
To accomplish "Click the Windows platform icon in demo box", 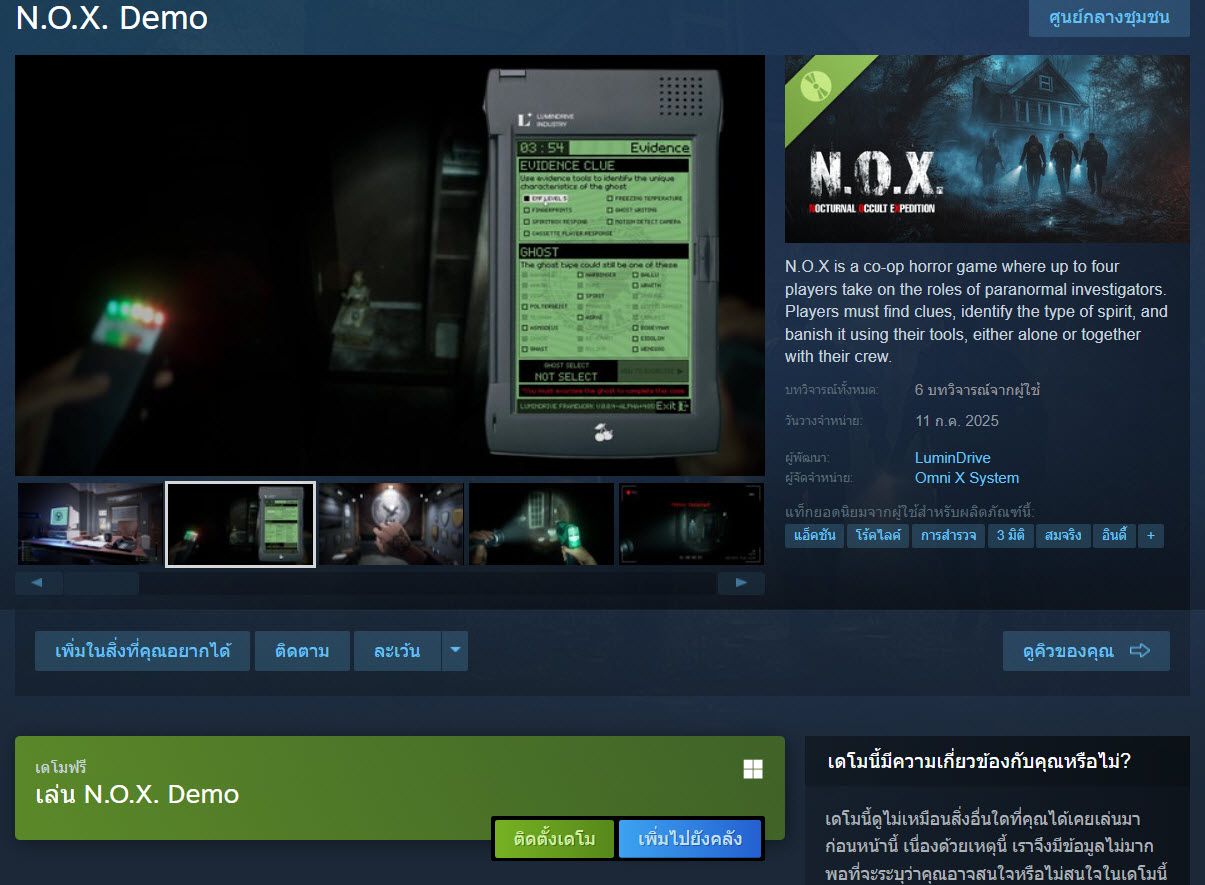I will [753, 769].
